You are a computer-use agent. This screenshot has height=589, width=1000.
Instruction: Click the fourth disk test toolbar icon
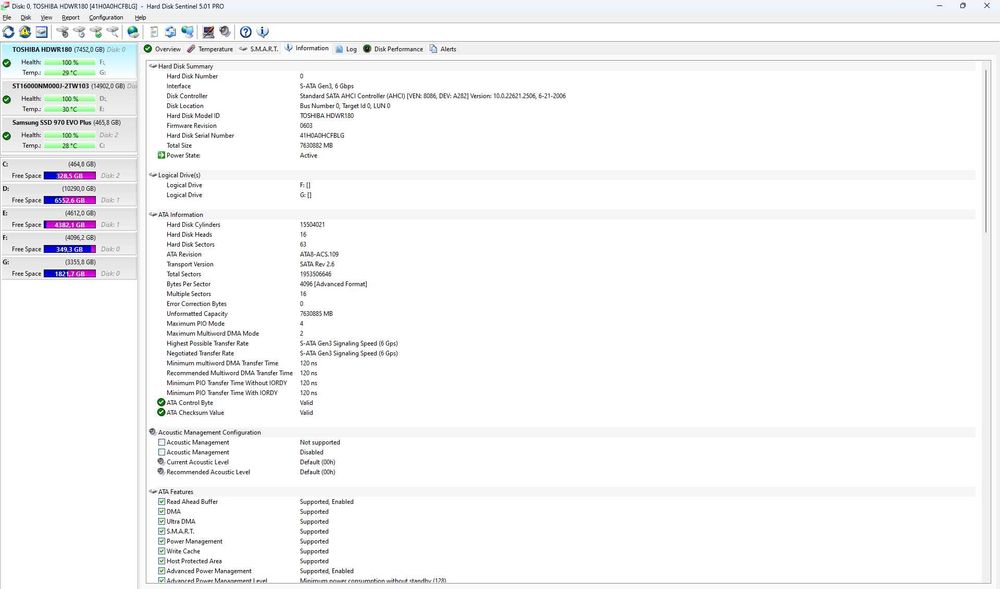click(112, 32)
